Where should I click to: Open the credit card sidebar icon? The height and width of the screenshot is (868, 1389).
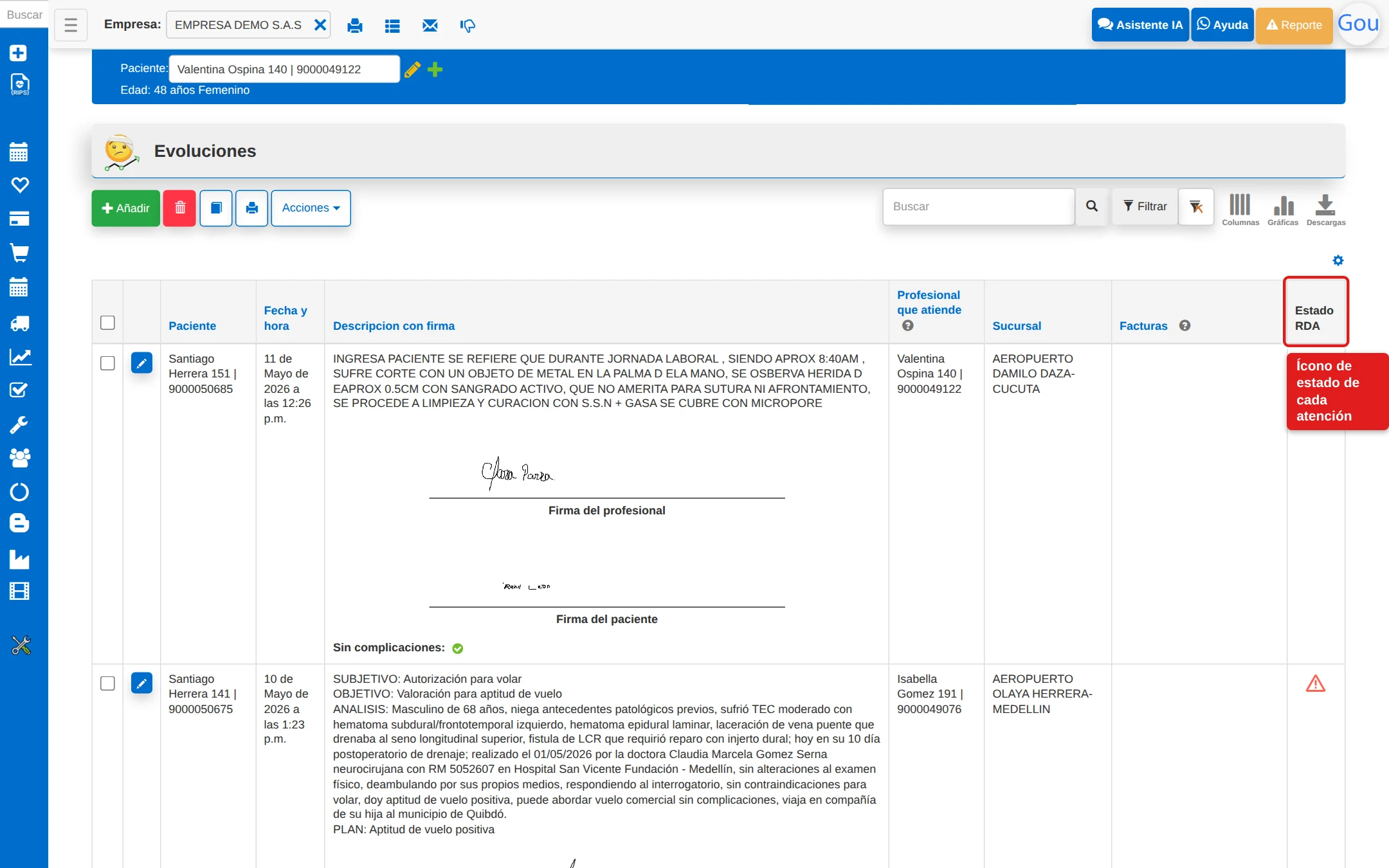tap(19, 219)
